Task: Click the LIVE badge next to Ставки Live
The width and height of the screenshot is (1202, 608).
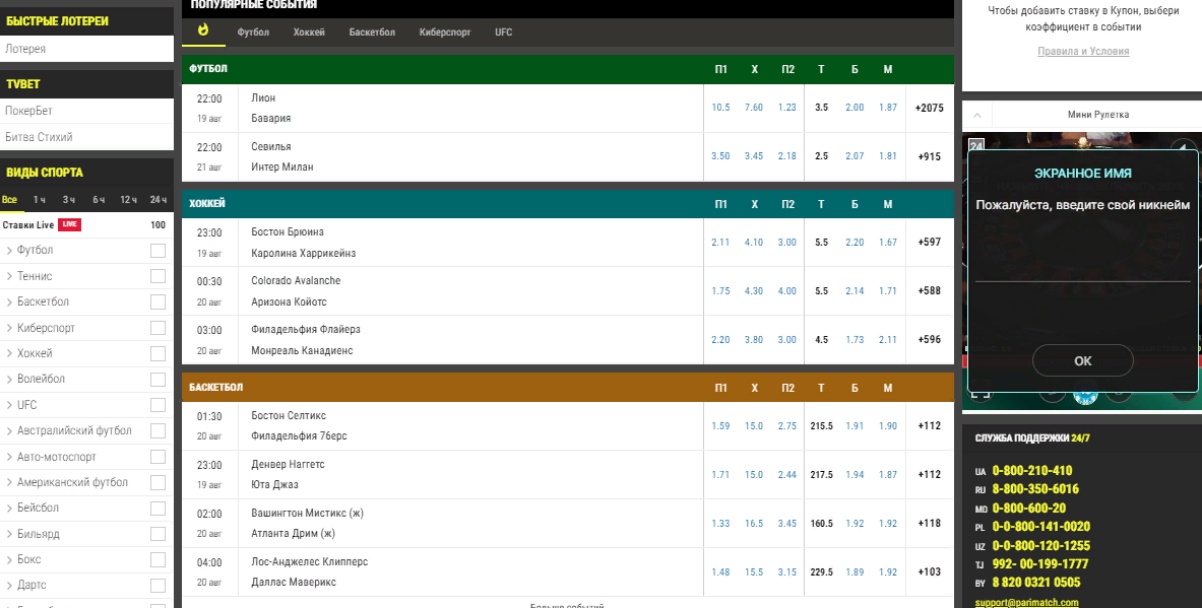Action: [x=69, y=225]
